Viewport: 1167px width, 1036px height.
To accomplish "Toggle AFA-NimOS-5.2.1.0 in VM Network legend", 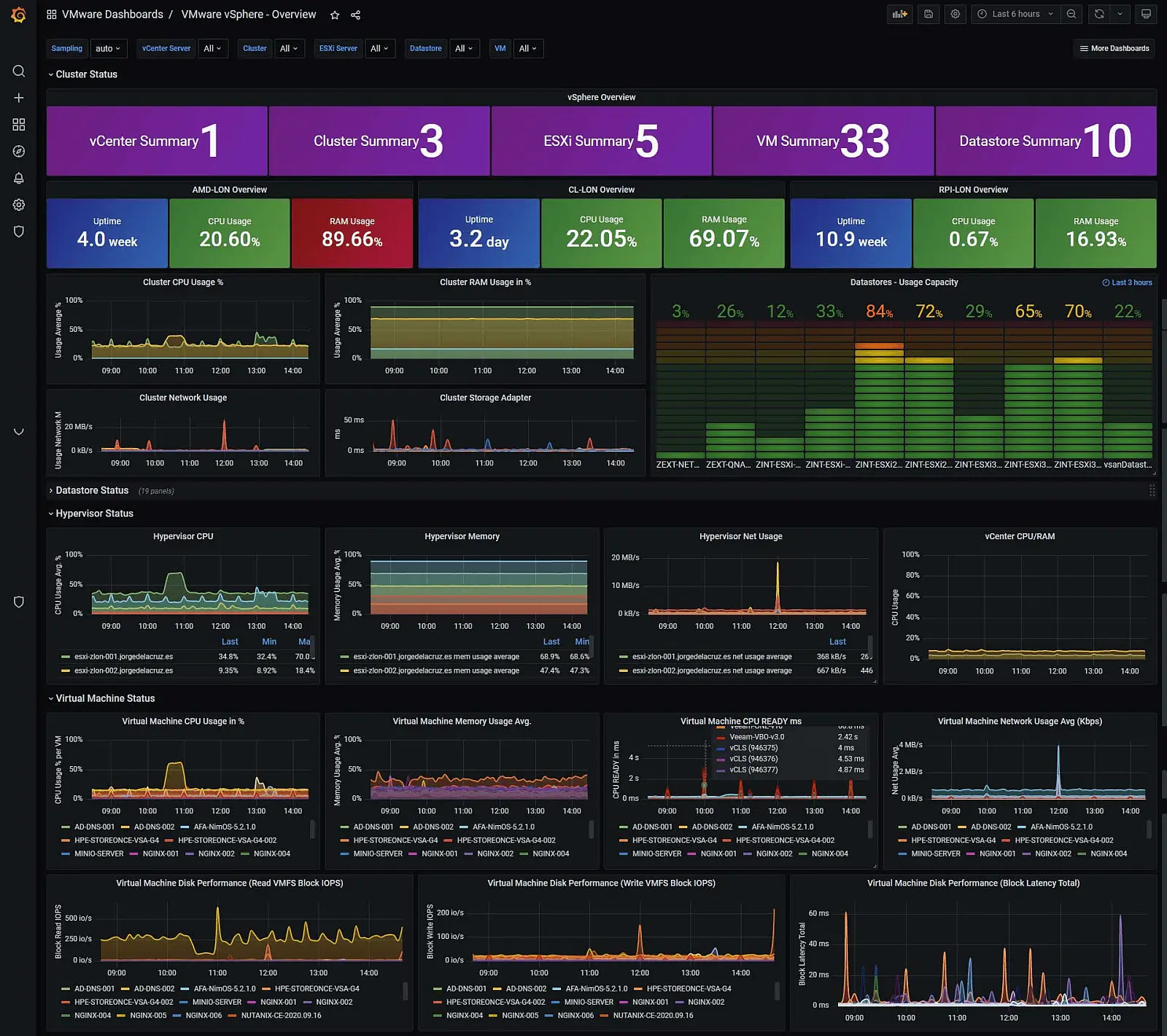I will coord(1061,827).
